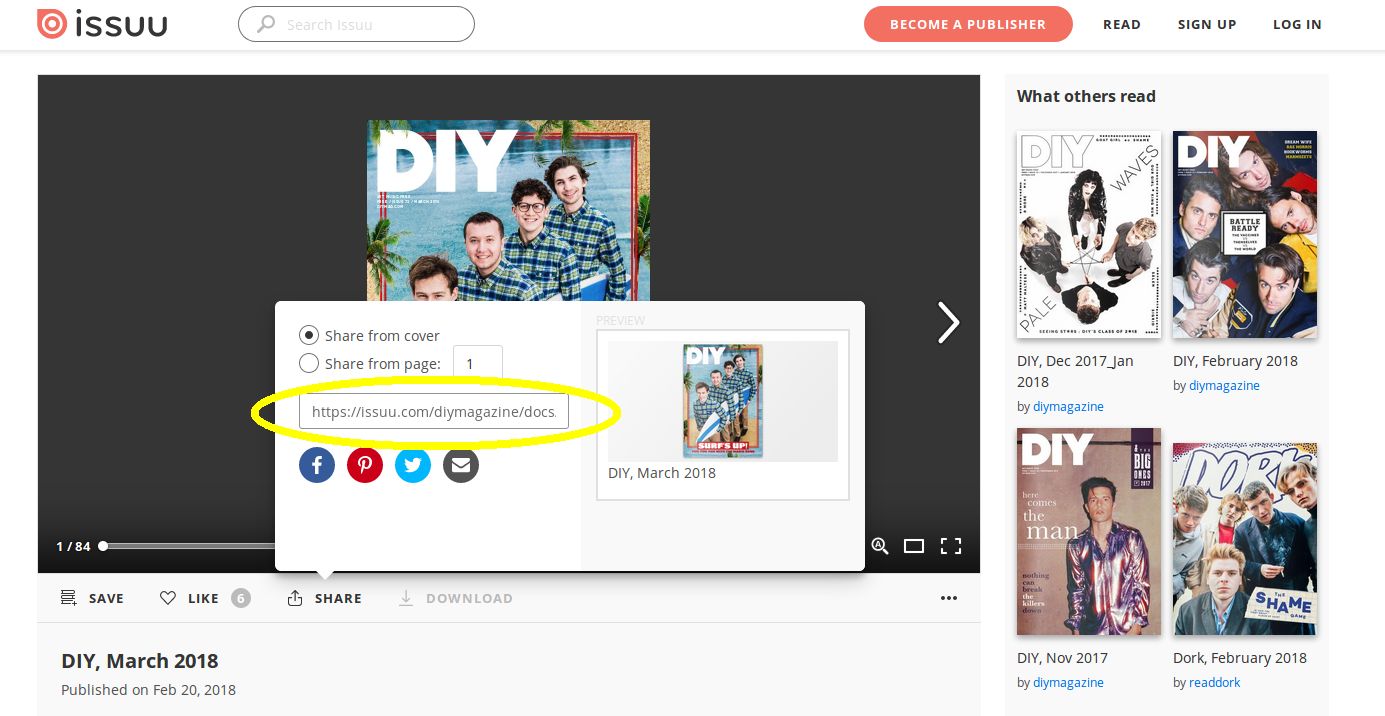Screen dimensions: 1385x716
Task: Open DIY February 2018 cover thumbnail
Action: (1245, 235)
